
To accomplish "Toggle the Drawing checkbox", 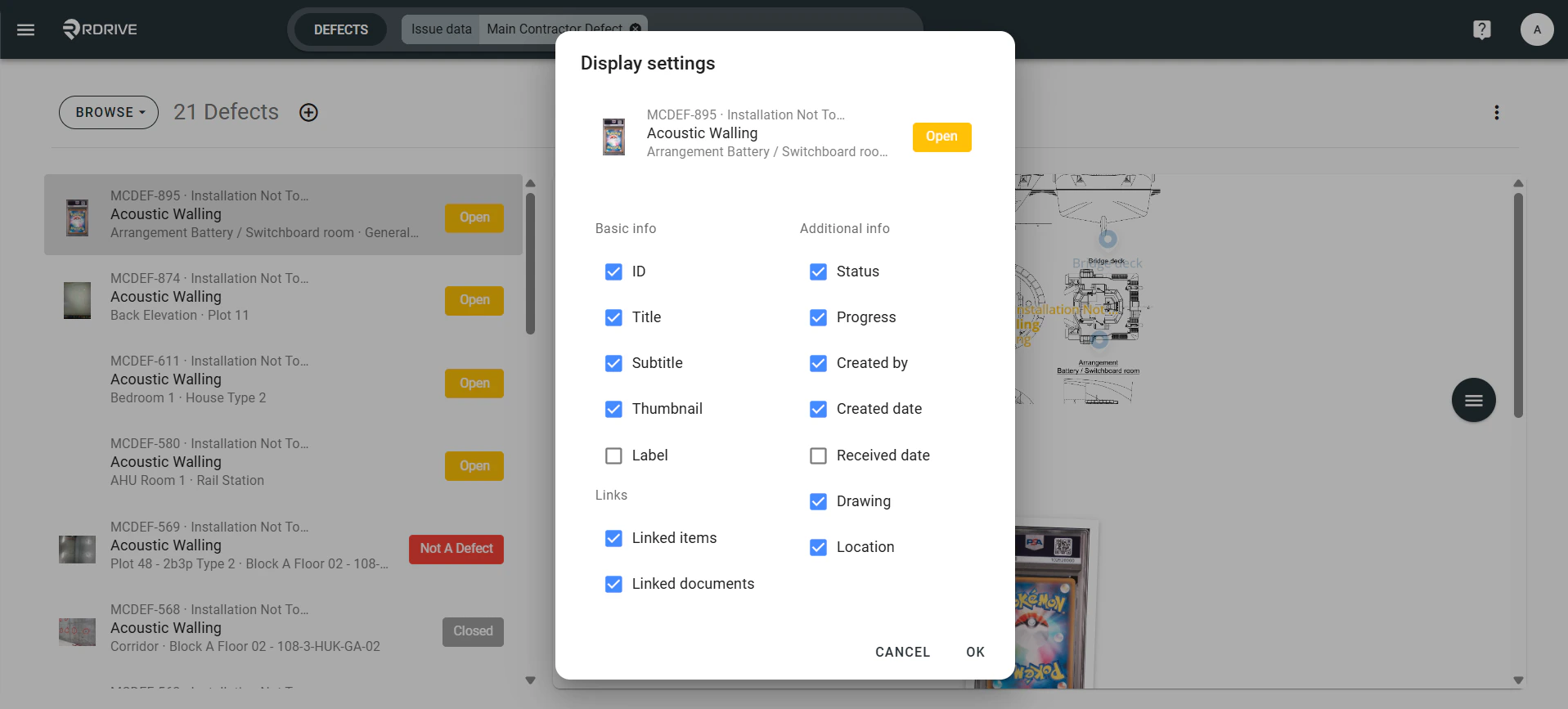I will (818, 501).
